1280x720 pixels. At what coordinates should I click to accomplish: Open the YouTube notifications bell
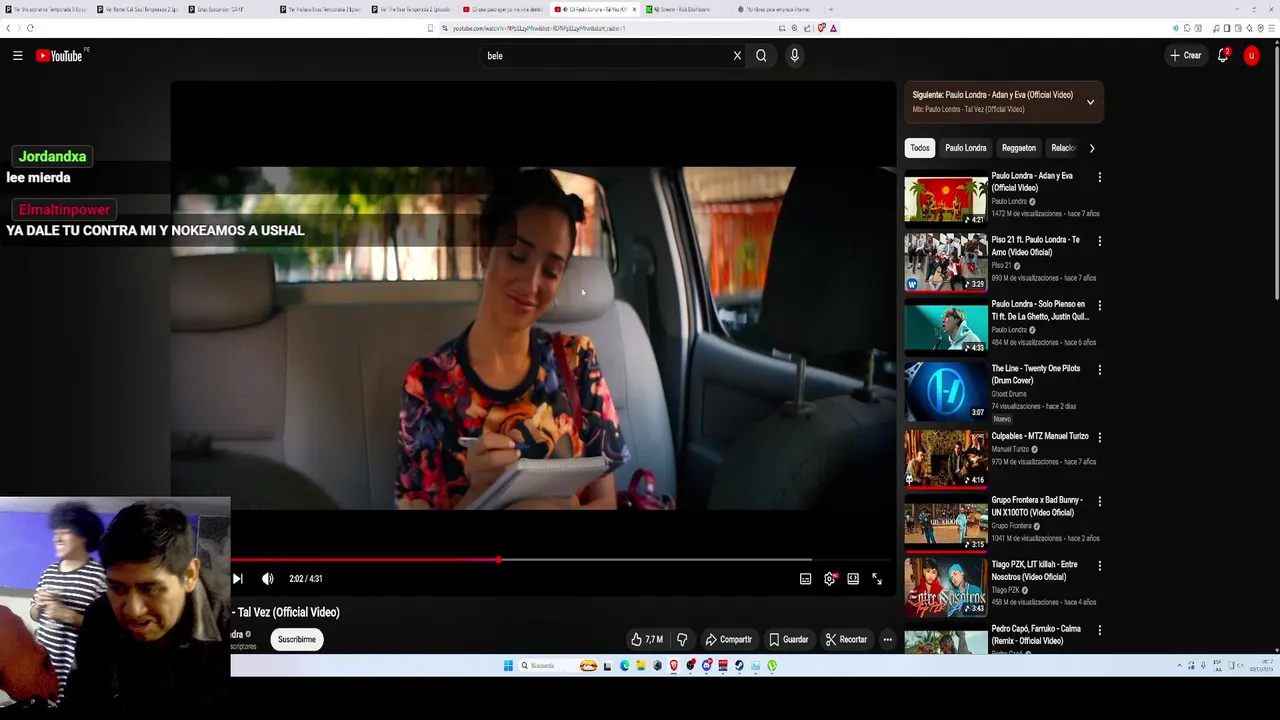point(1222,56)
